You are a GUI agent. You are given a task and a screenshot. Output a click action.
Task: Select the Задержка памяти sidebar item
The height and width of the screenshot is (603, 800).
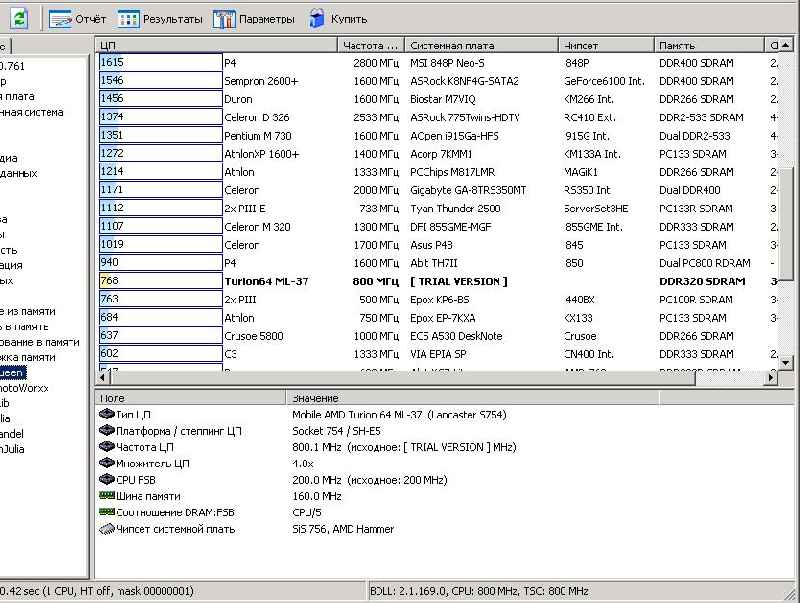click(28, 357)
